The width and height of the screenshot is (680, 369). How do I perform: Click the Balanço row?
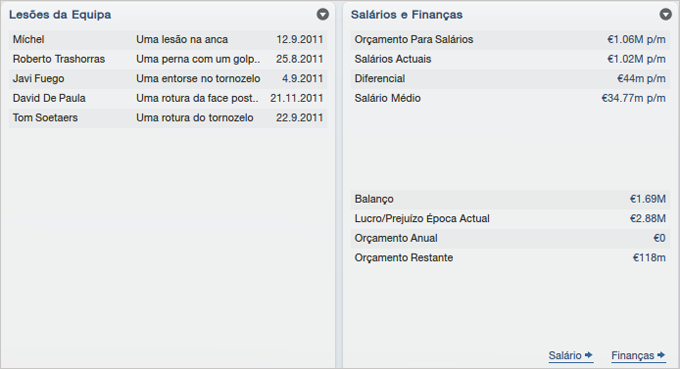[x=510, y=199]
